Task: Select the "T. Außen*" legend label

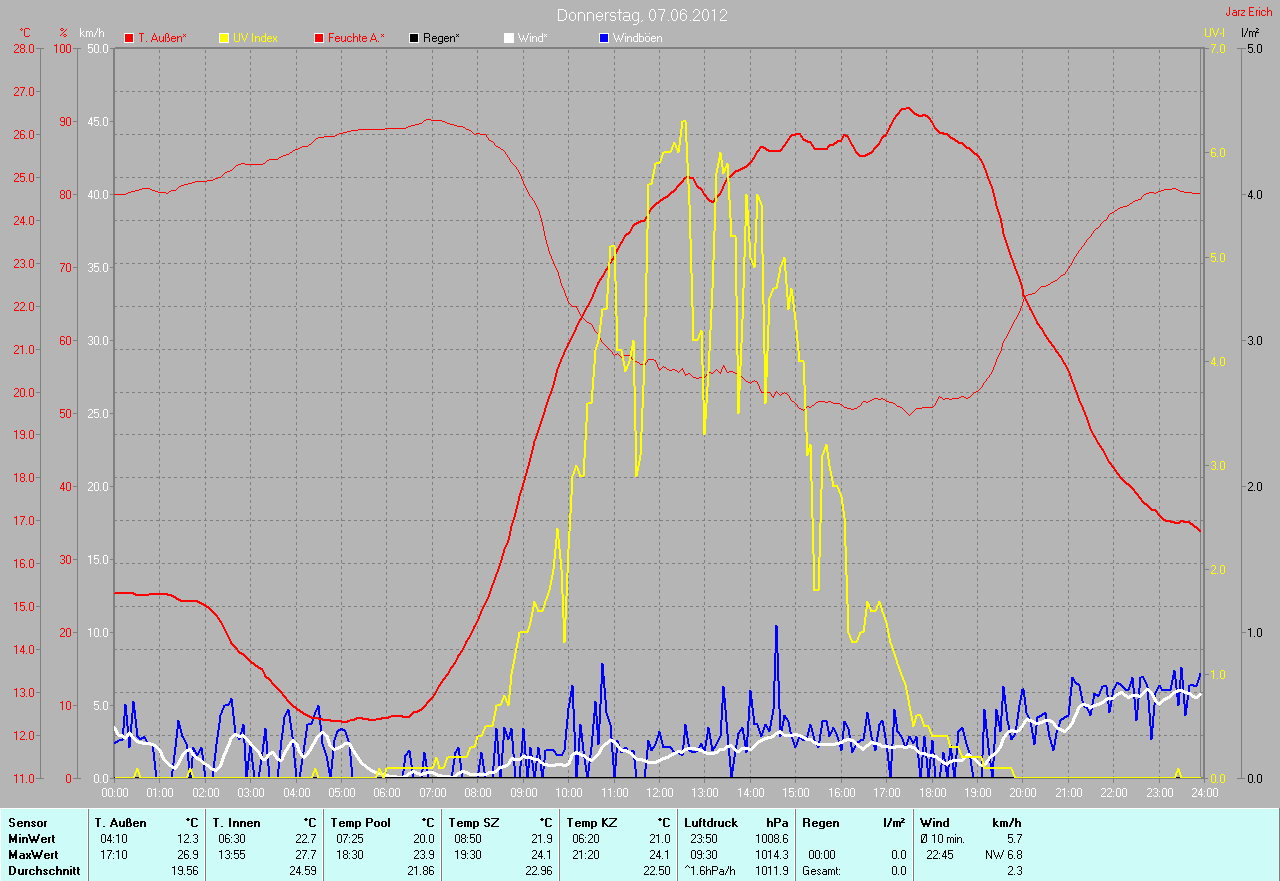Action: coord(163,38)
